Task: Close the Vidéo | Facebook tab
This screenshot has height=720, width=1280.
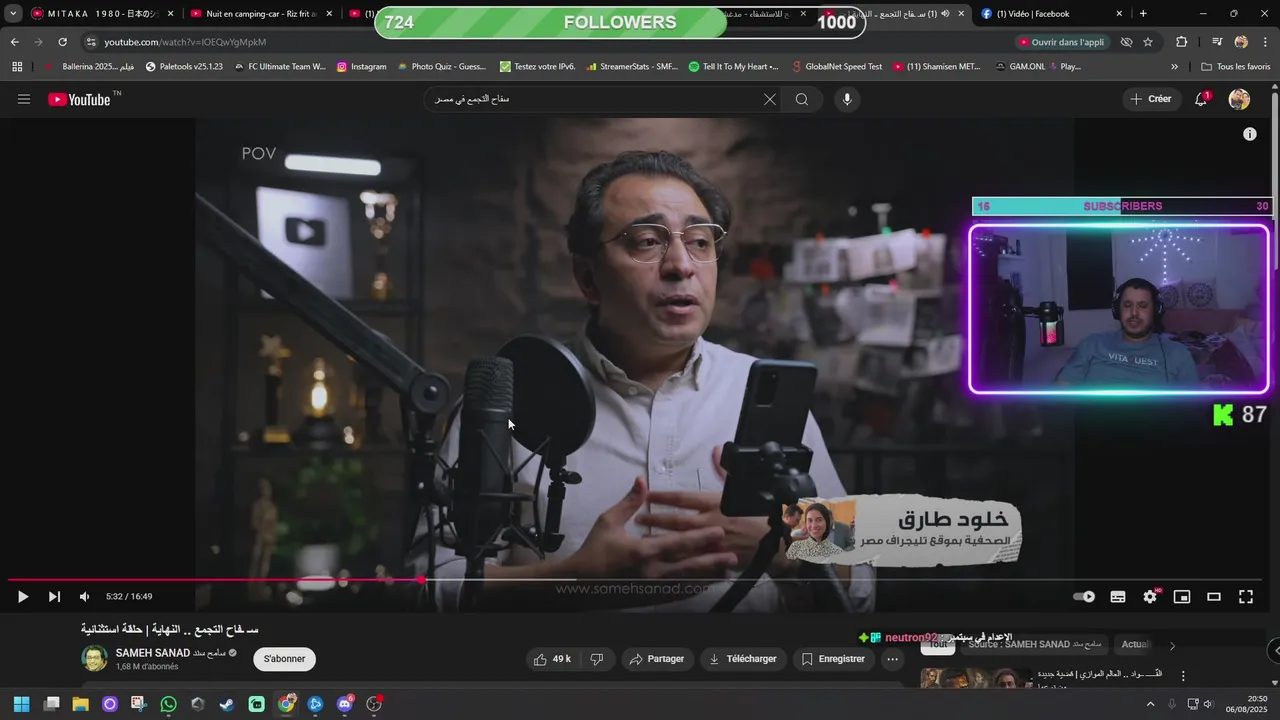Action: coord(1119,14)
